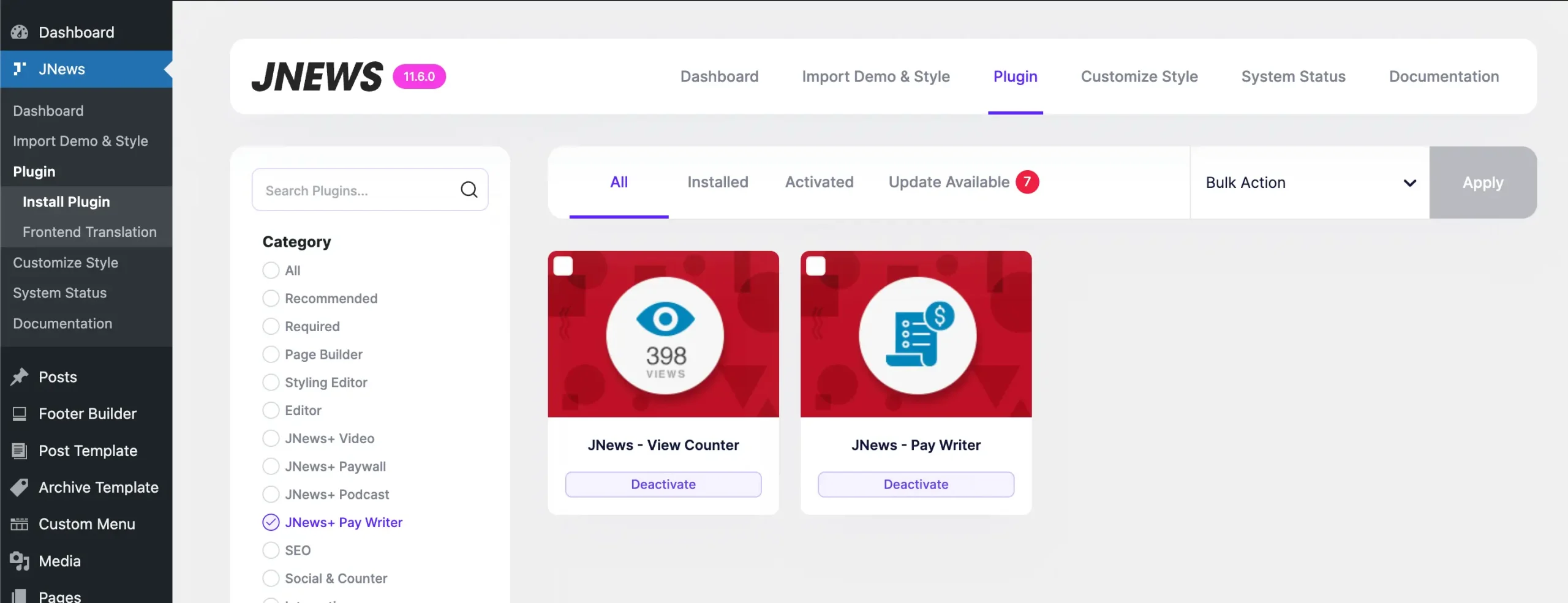The width and height of the screenshot is (1568, 603).
Task: Deactivate the JNews - View Counter plugin
Action: point(663,484)
